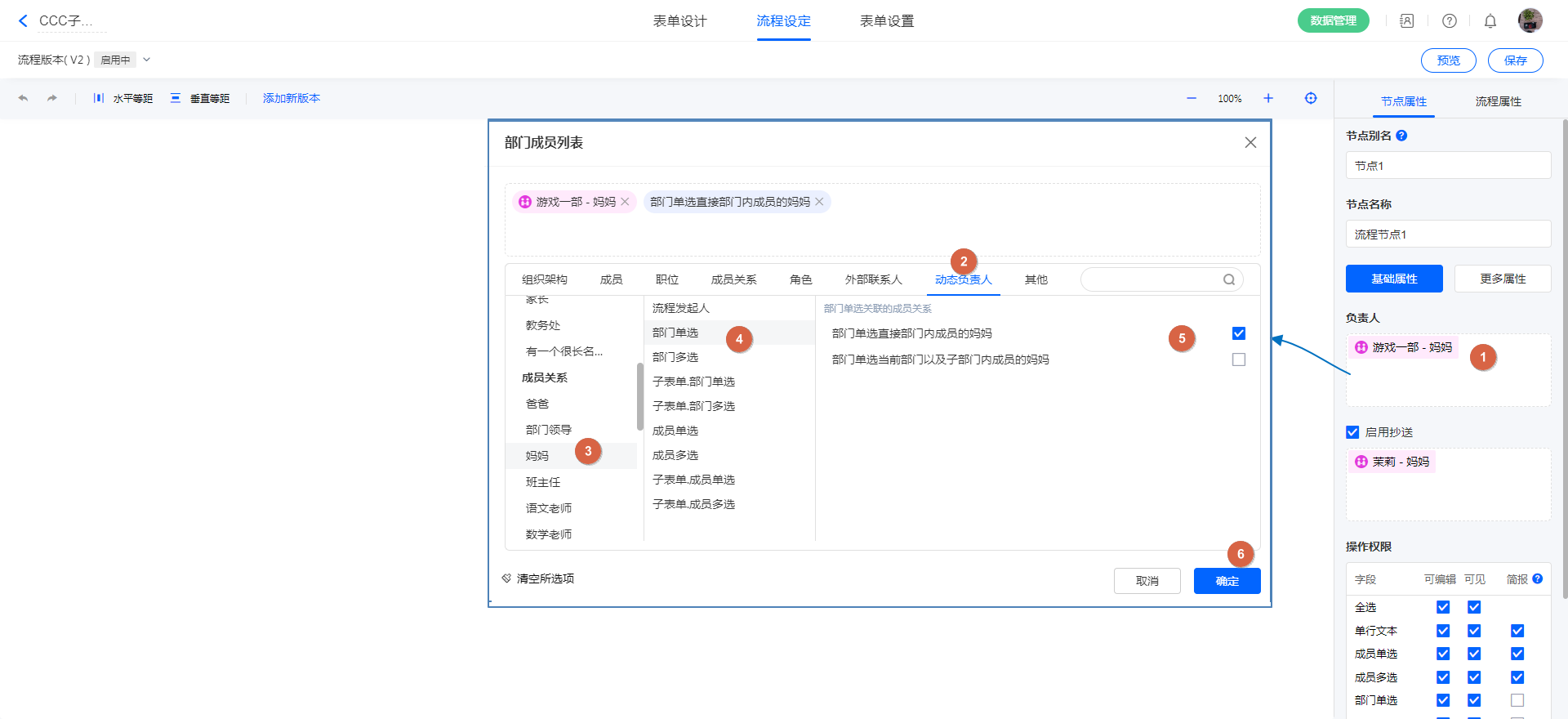Open the 流程属性 tab
This screenshot has width=1568, height=719.
point(1498,101)
